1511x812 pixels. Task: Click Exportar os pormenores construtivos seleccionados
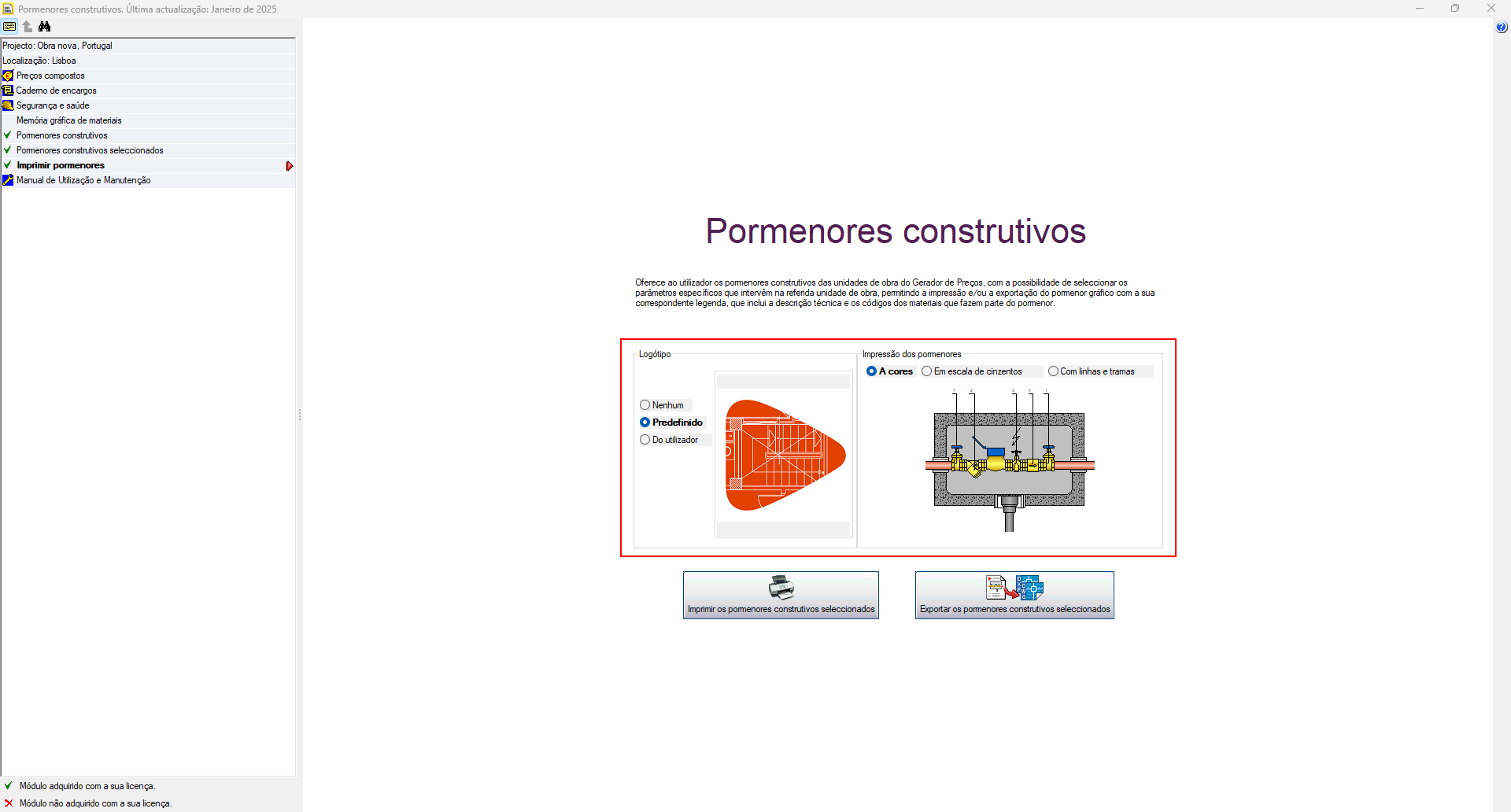1014,596
